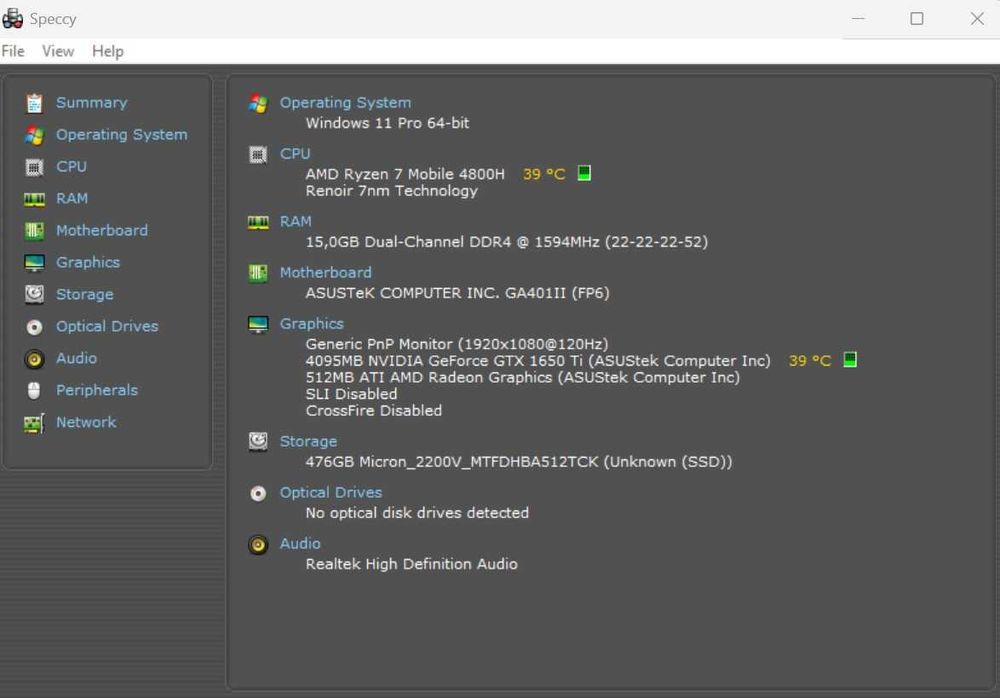Select Audio in the sidebar
Screen dimensions: 1000x698
click(x=77, y=358)
